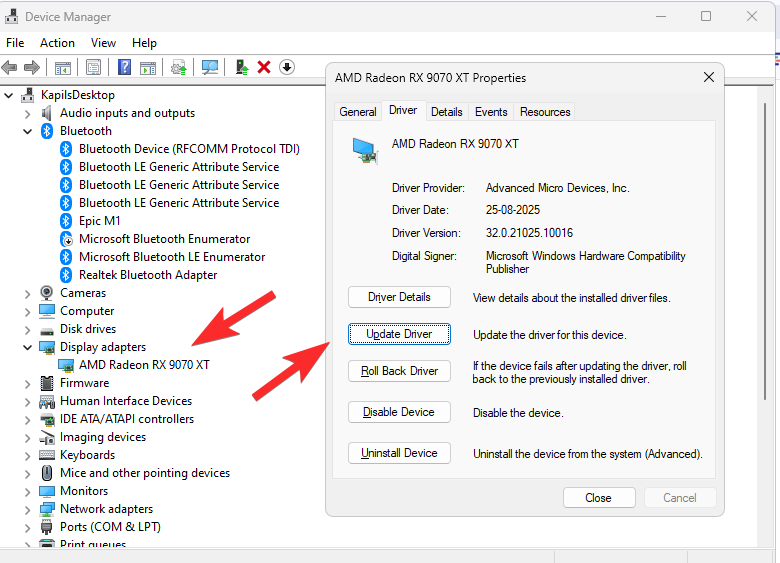The height and width of the screenshot is (563, 780).
Task: Open the Action menu
Action: tap(57, 43)
